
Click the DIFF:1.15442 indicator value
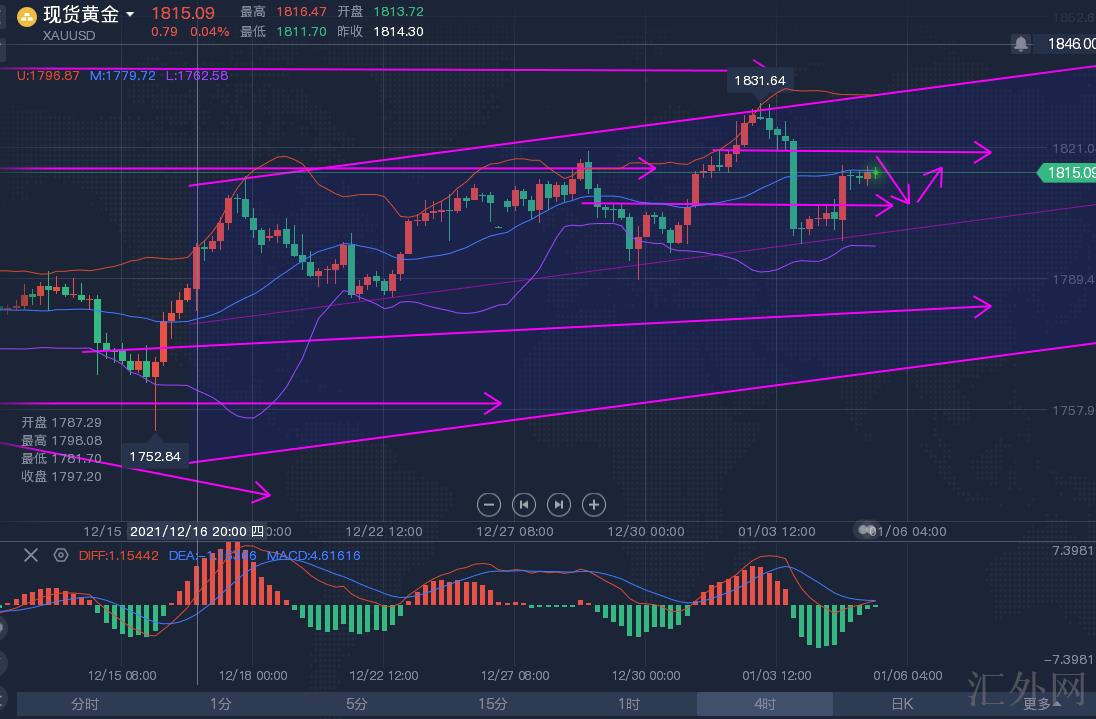[x=119, y=555]
